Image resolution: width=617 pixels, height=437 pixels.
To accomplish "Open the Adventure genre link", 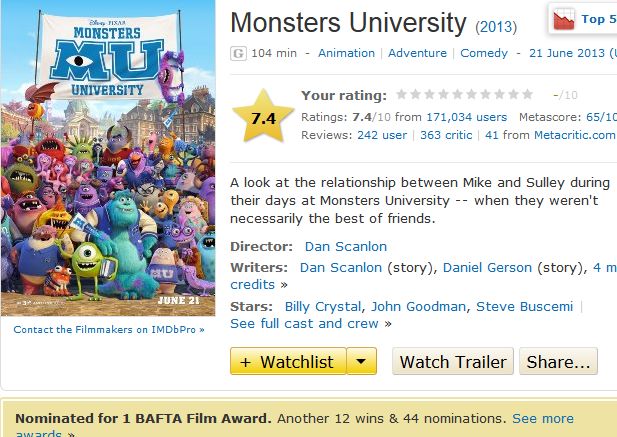I will click(418, 53).
